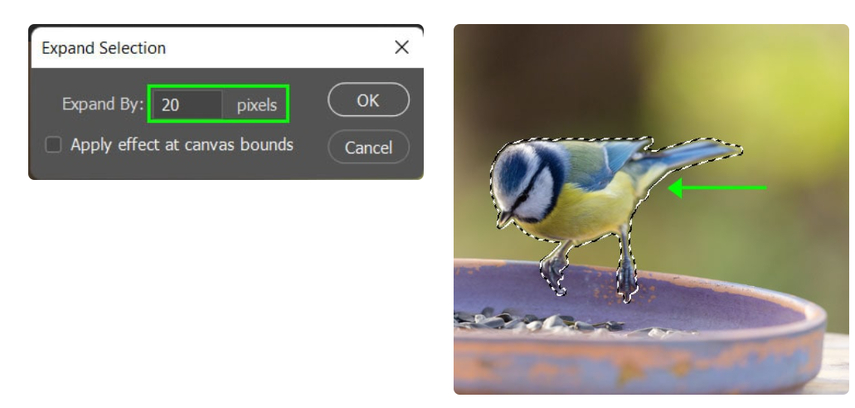The height and width of the screenshot is (408, 855).
Task: Click the bird's left raised foot
Action: (x=555, y=271)
